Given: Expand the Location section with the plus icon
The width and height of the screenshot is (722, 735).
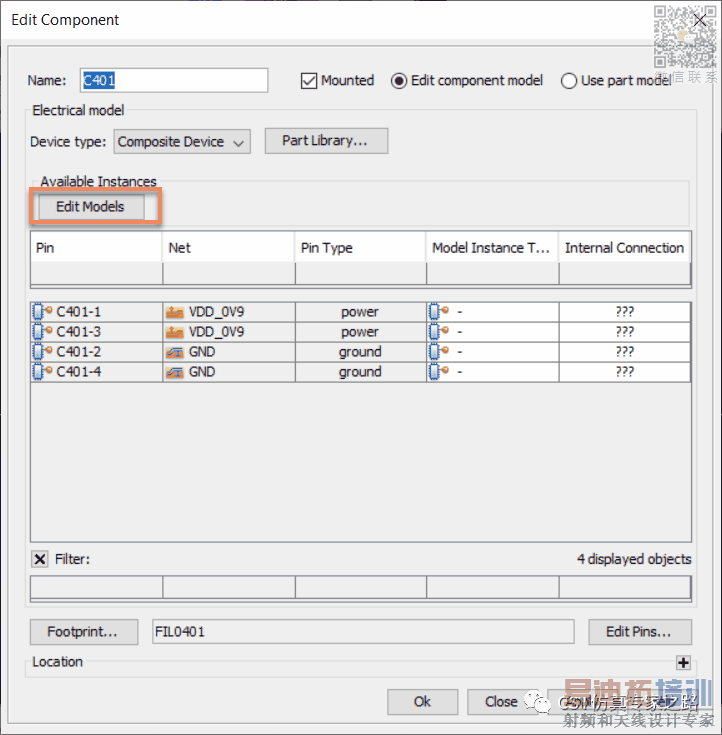Looking at the screenshot, I should click(x=683, y=662).
